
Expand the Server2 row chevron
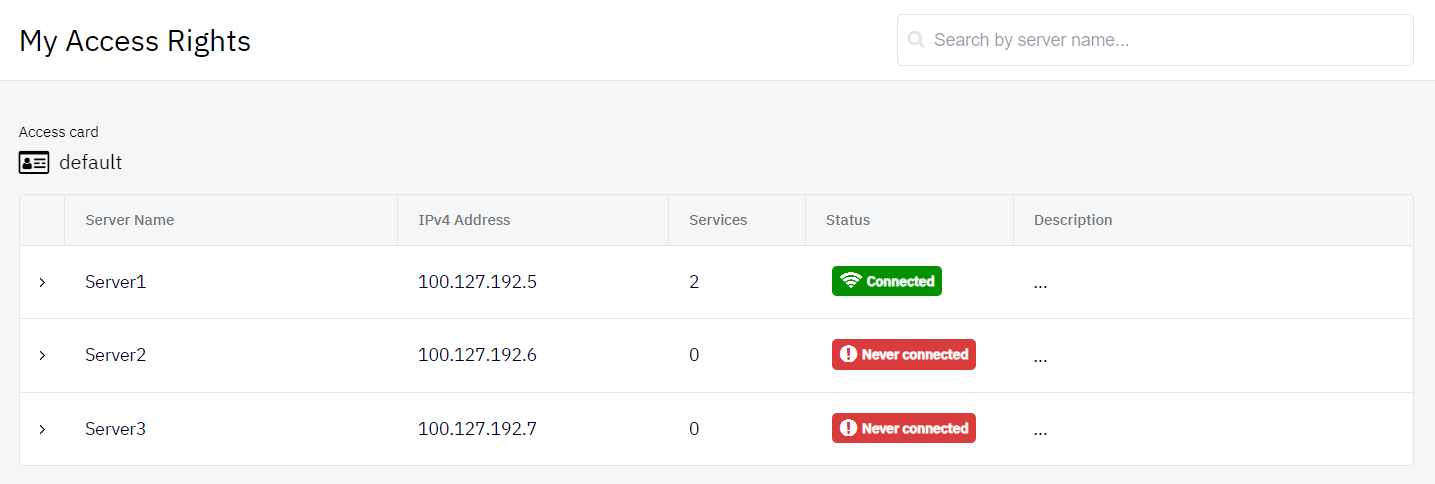coord(42,355)
